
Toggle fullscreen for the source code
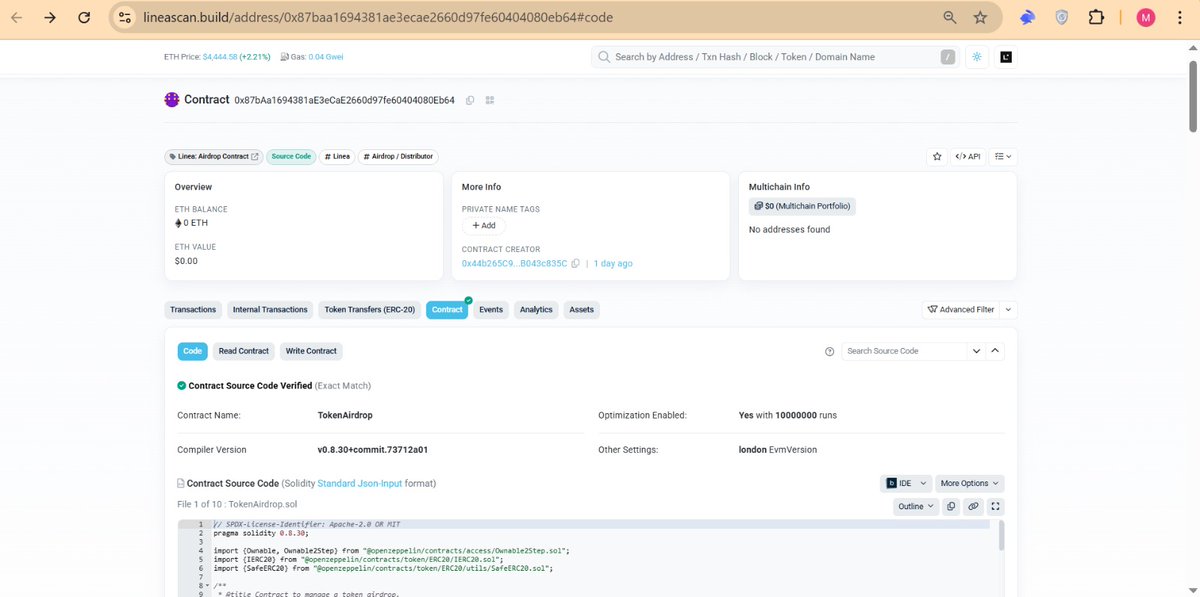click(x=996, y=507)
